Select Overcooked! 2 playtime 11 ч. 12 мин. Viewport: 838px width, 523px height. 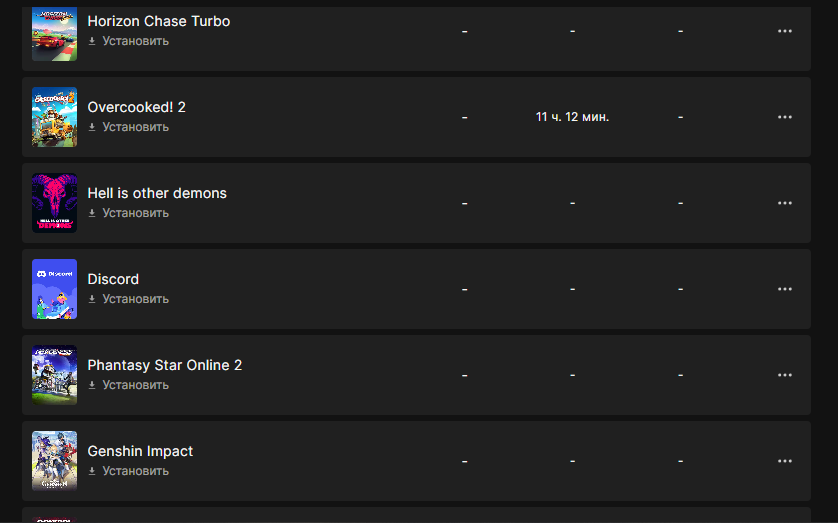572,117
